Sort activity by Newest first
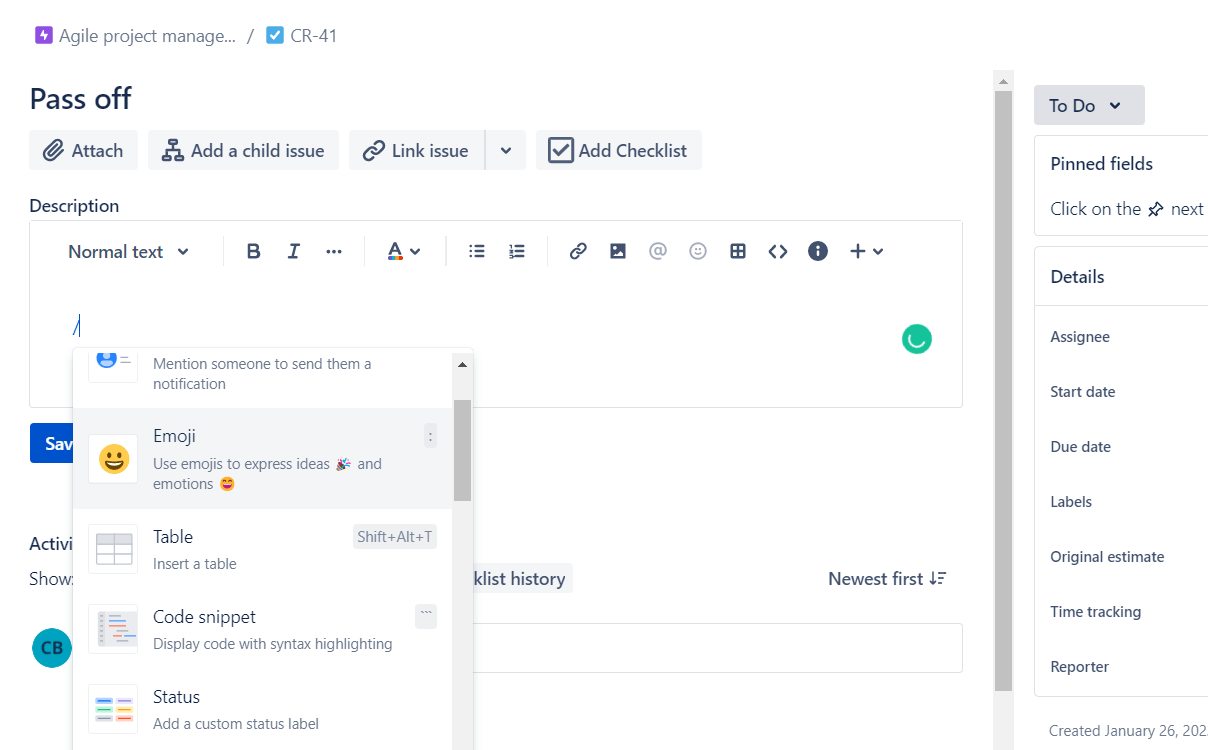1208x750 pixels. [x=887, y=579]
